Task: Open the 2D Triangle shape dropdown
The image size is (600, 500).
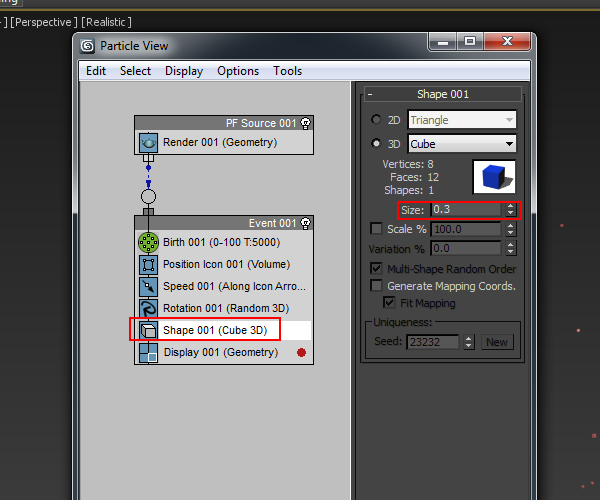Action: click(462, 120)
